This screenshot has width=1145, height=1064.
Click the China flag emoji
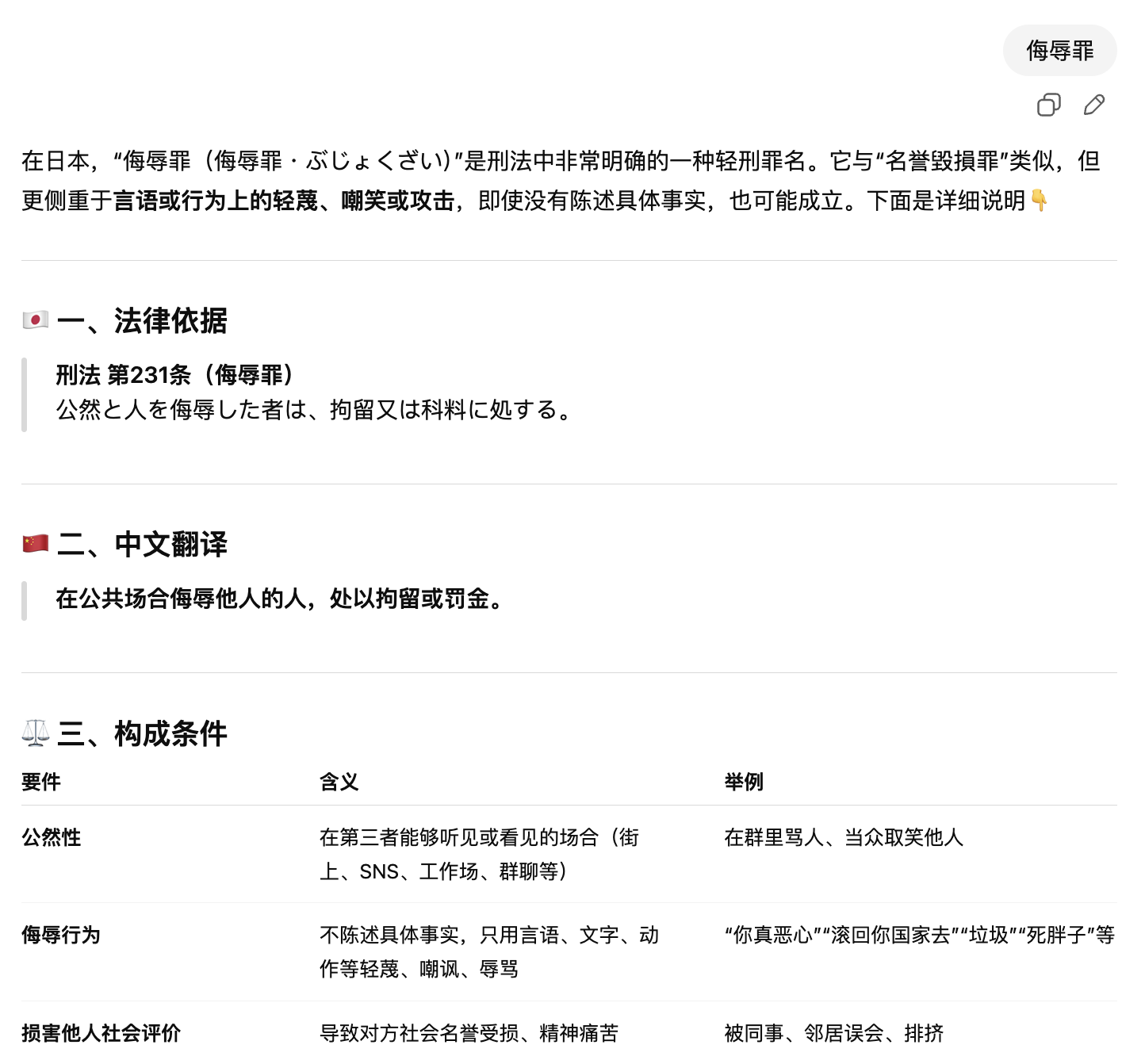click(x=36, y=544)
